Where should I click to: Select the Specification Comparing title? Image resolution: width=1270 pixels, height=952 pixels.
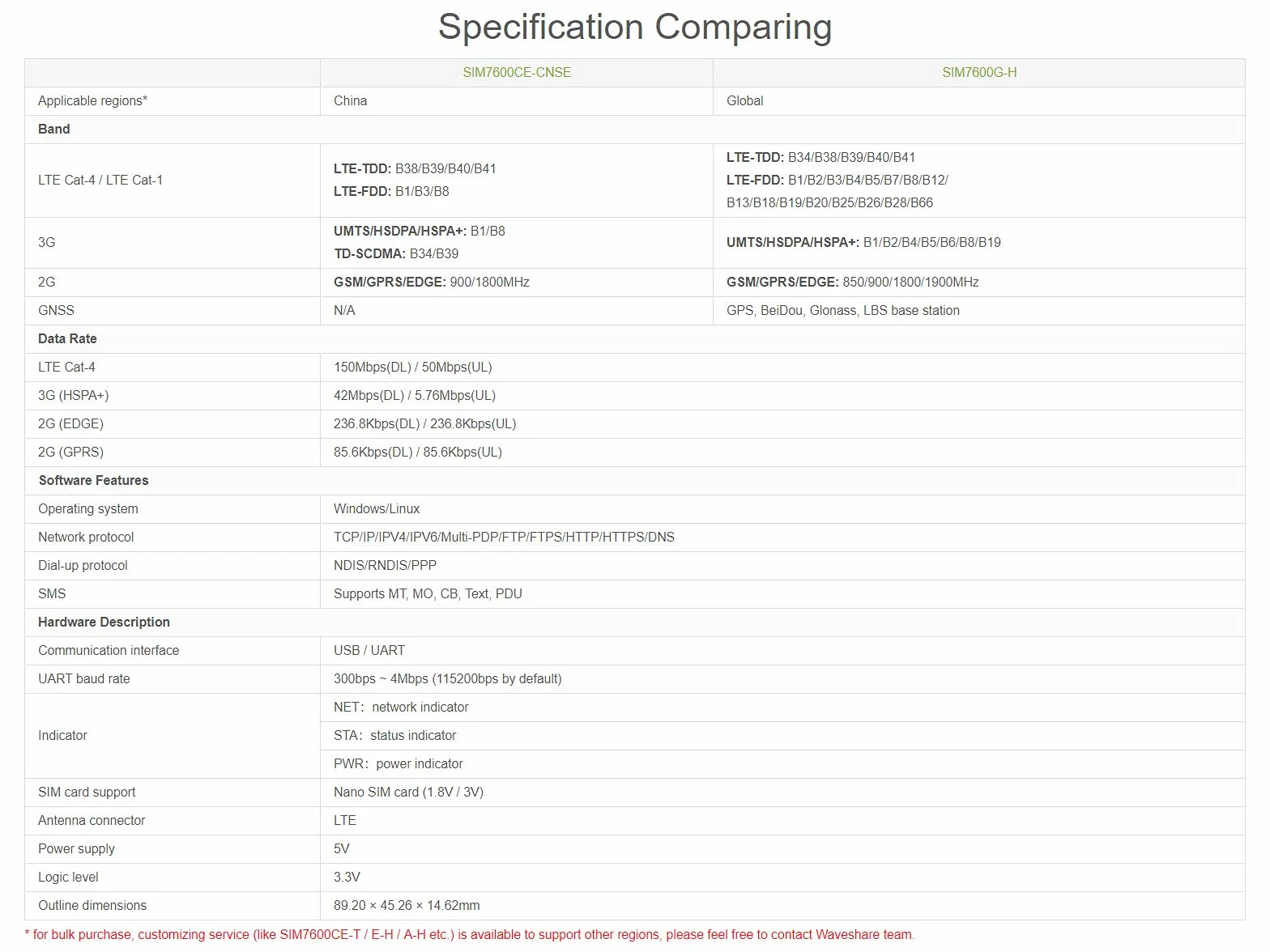[635, 27]
